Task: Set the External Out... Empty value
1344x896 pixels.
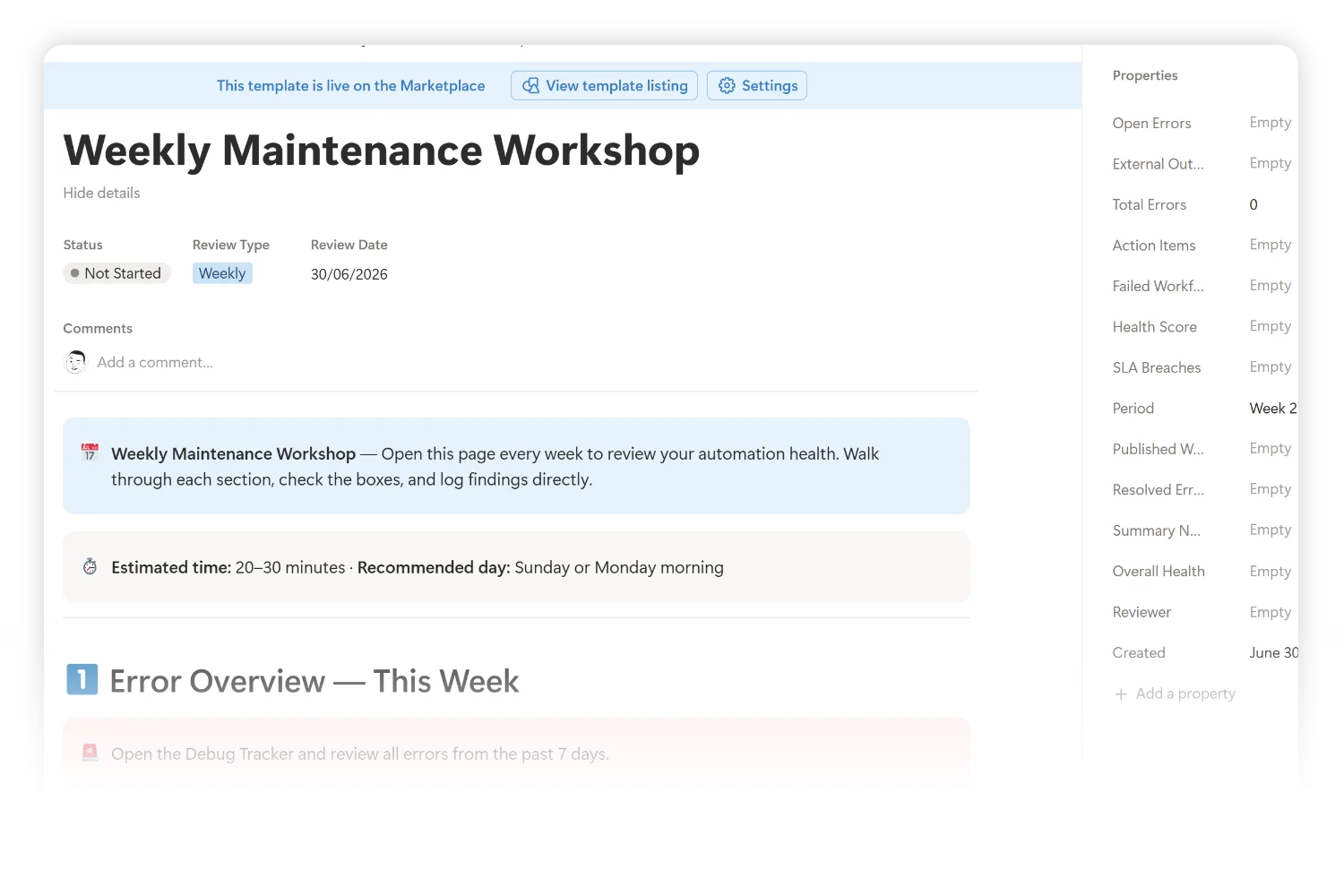Action: (1271, 163)
